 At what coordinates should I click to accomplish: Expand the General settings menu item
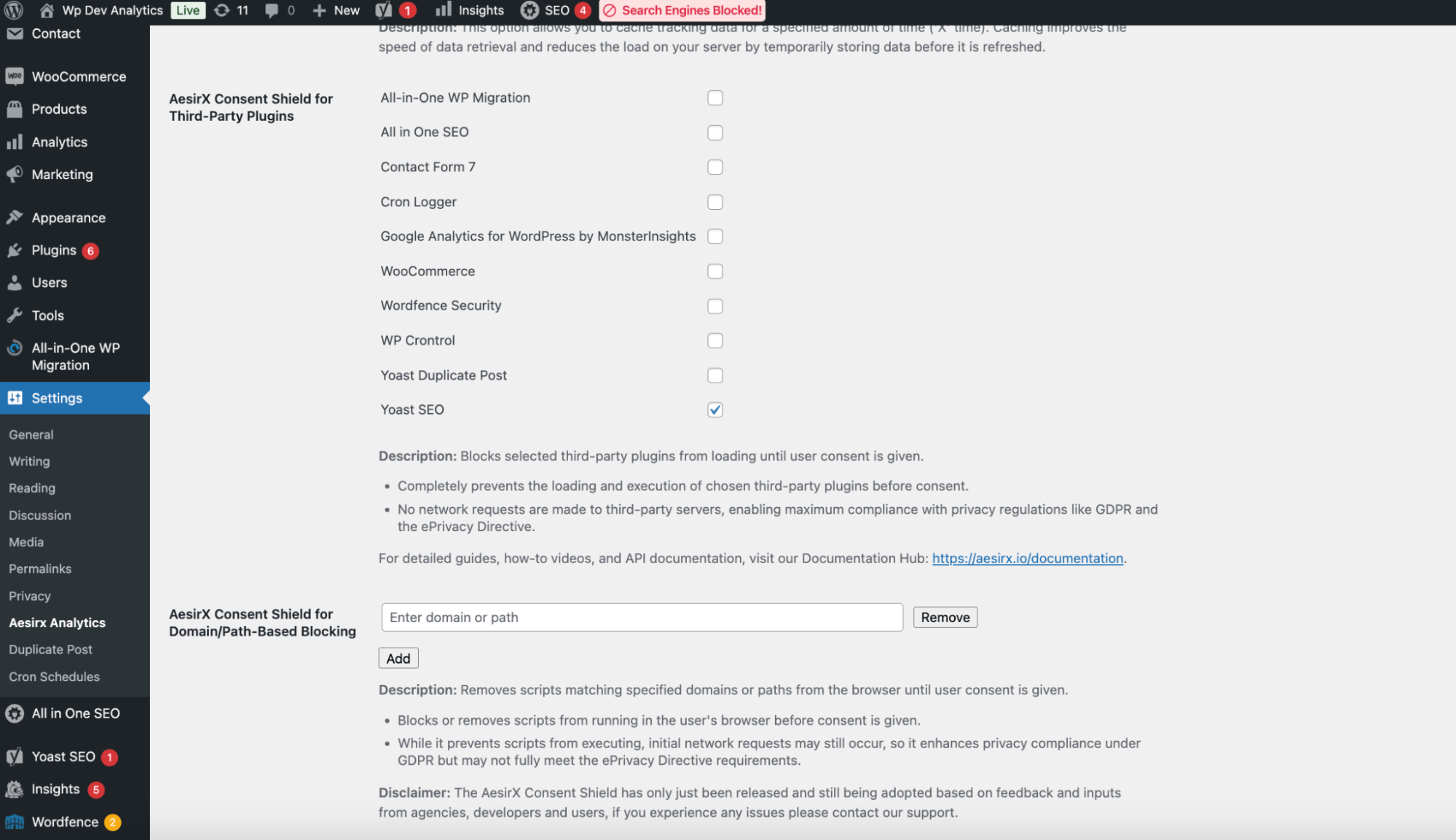[x=31, y=434]
